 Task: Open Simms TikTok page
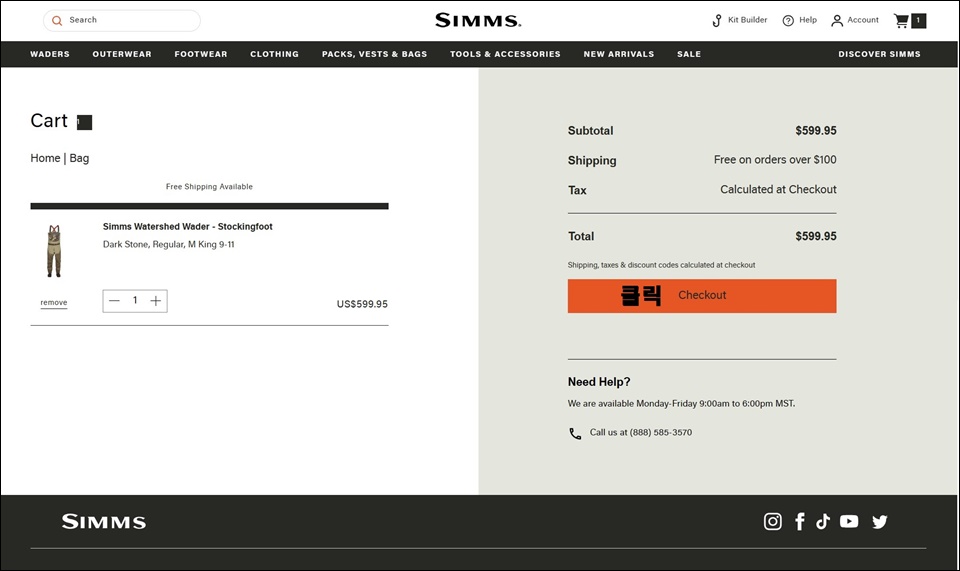tap(823, 521)
